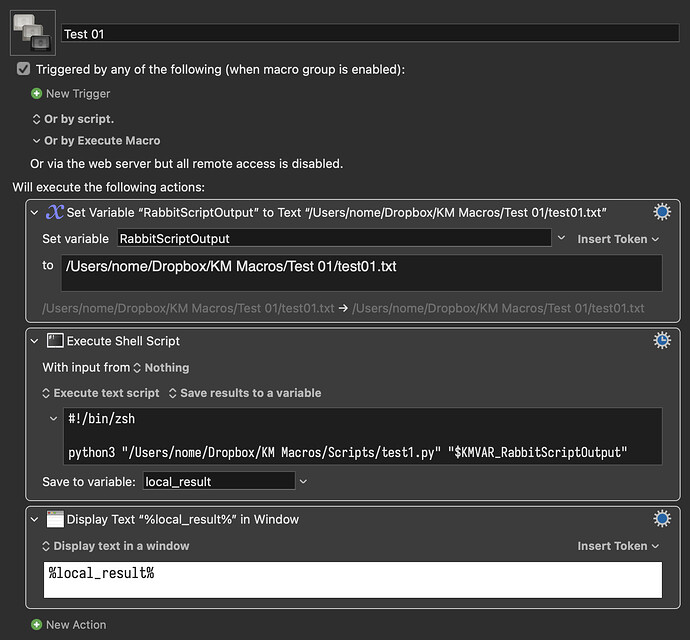Toggle the 'Triggered by any of the following' checkbox
This screenshot has width=690, height=640.
(x=24, y=70)
